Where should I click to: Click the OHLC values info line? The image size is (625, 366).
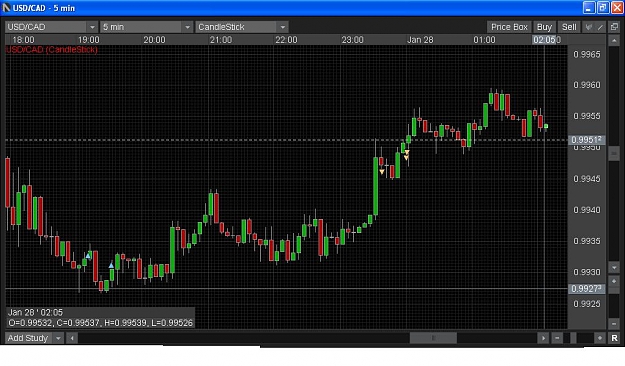pyautogui.click(x=100, y=323)
